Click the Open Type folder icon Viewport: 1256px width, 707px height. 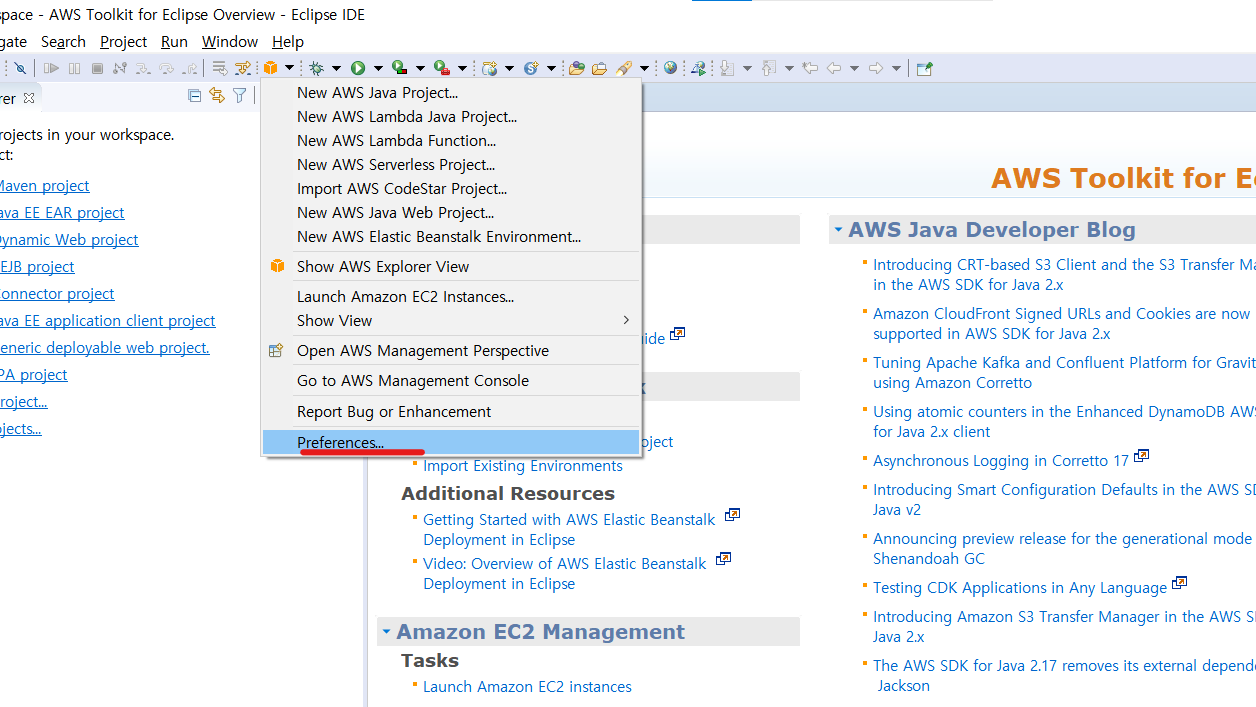(x=577, y=68)
